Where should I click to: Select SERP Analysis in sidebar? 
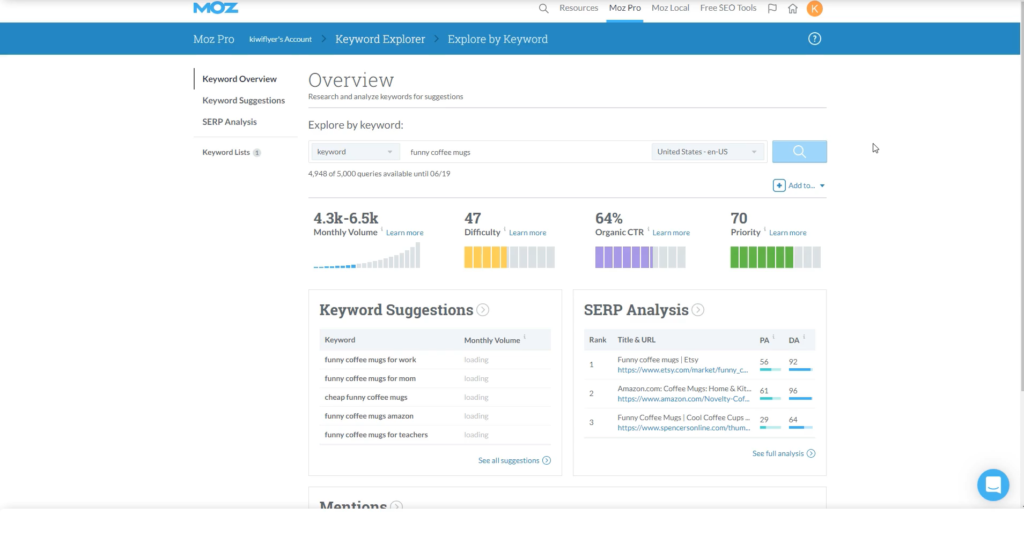click(x=229, y=122)
